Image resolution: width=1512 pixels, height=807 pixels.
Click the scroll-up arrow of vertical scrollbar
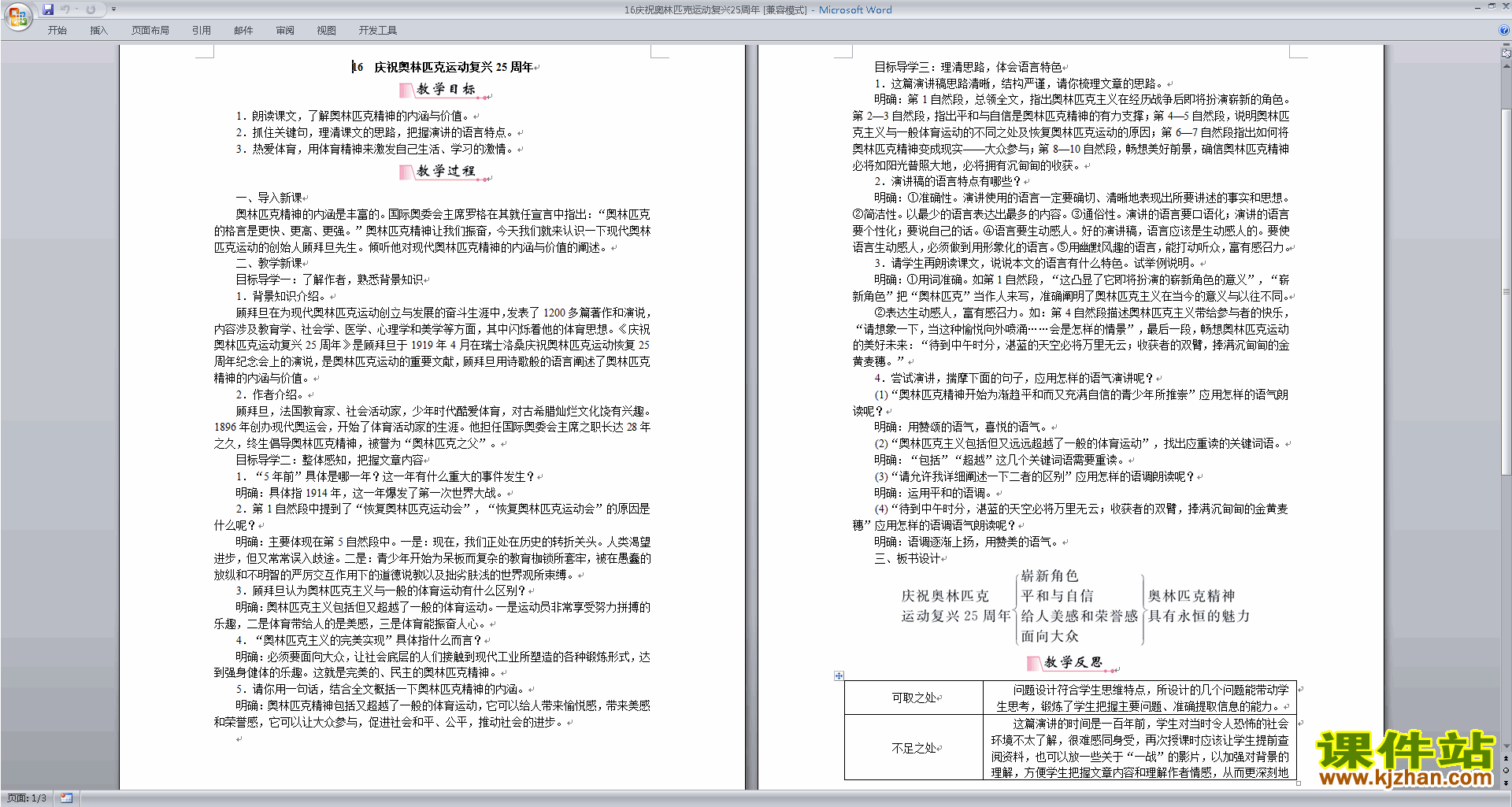click(1506, 65)
